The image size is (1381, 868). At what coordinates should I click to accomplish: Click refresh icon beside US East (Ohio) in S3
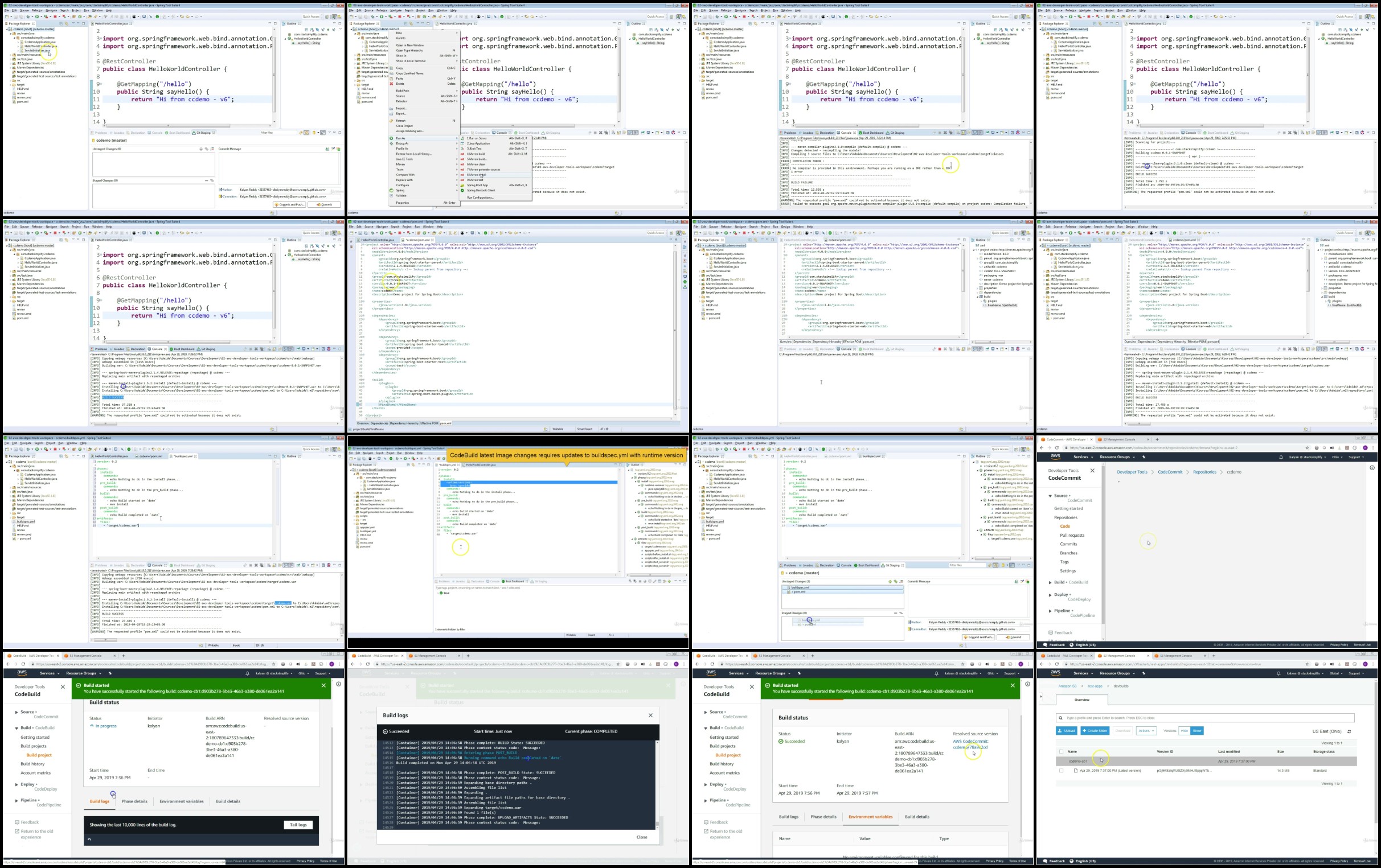coord(1349,731)
